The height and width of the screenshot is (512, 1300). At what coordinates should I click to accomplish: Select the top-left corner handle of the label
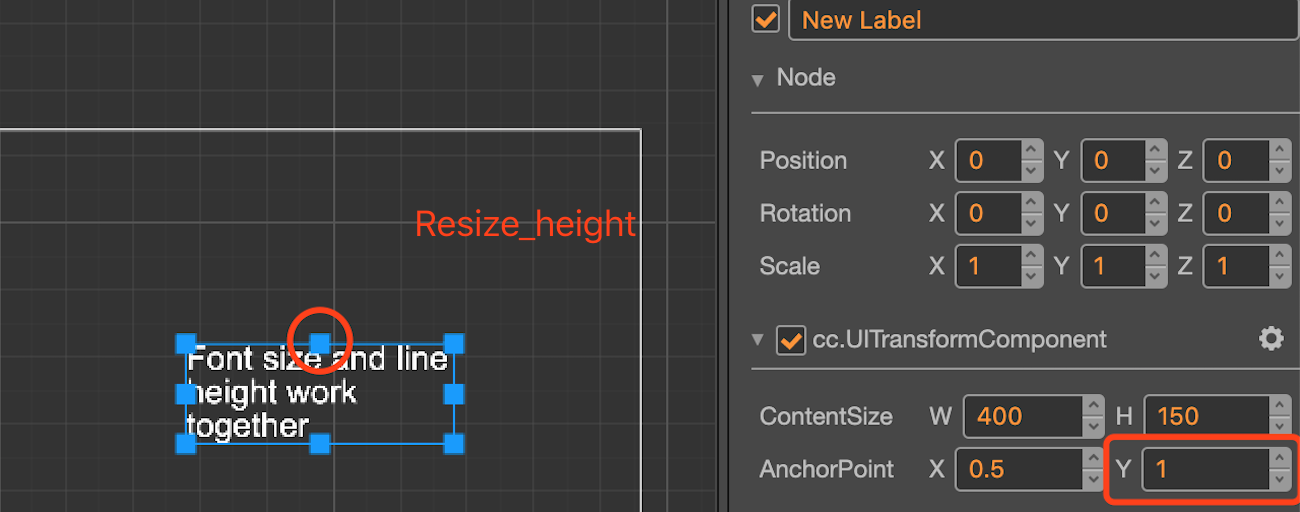pyautogui.click(x=186, y=344)
